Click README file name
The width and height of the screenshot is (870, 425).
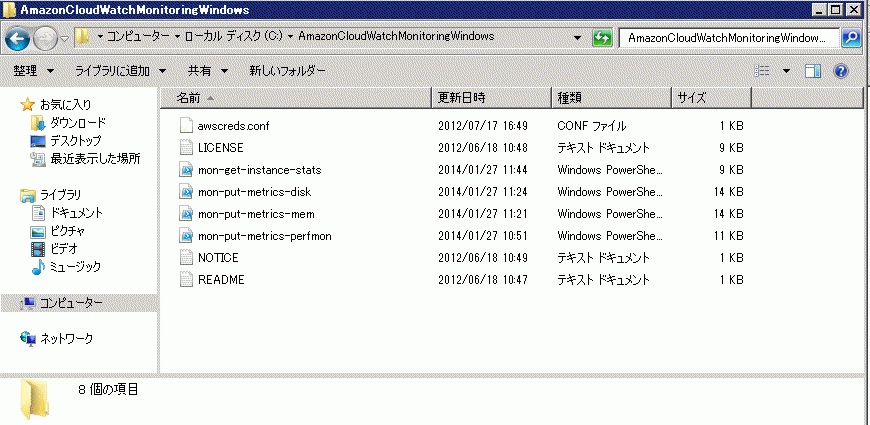[x=221, y=280]
